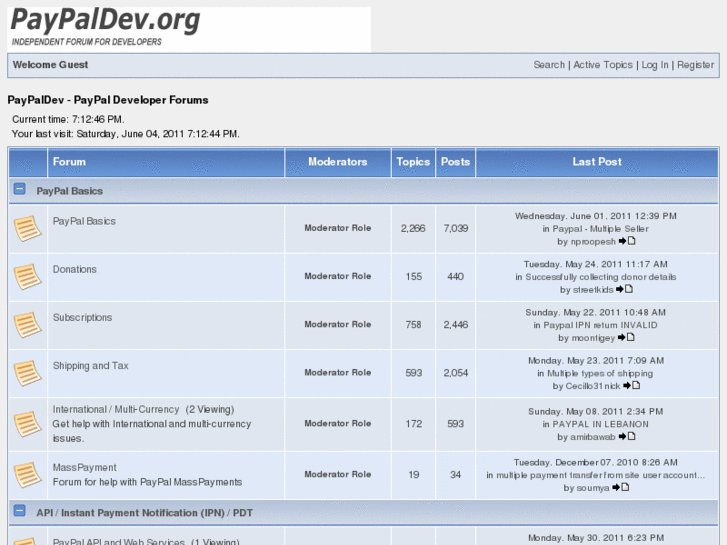This screenshot has height=545, width=727.
Task: View profile of user Cecillo31 nick
Action: 593,386
